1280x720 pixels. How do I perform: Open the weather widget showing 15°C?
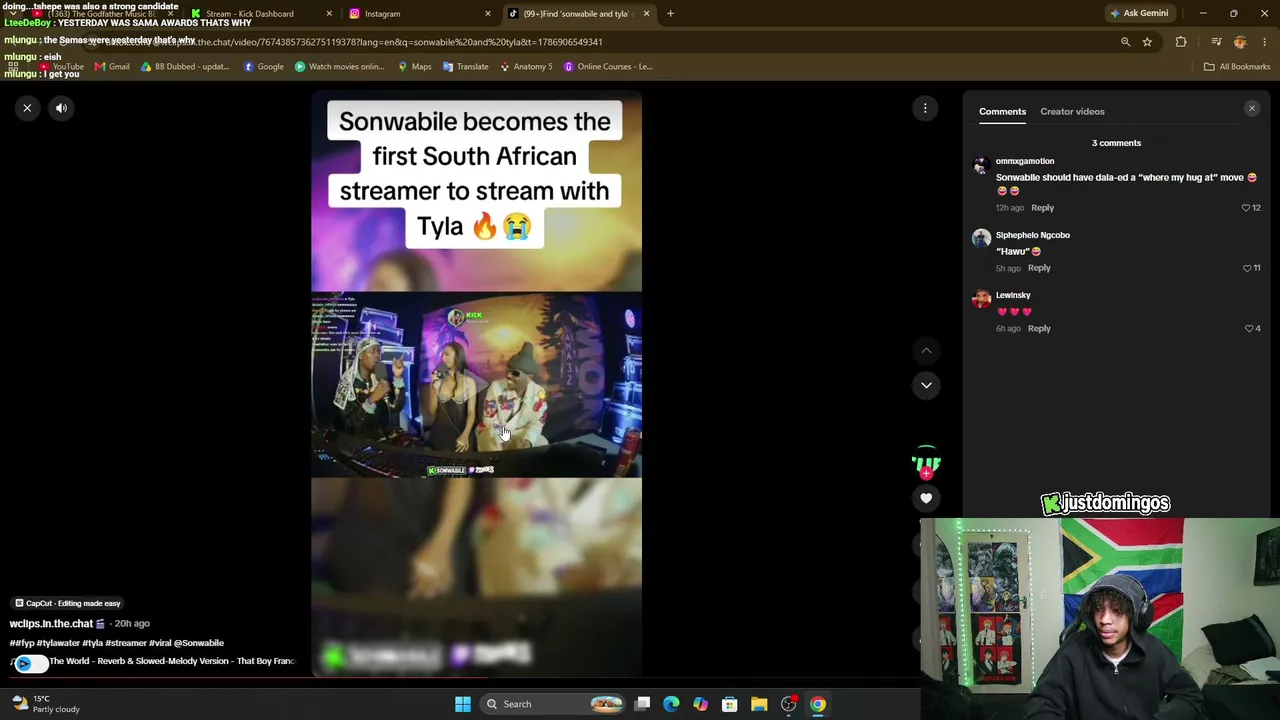coord(46,704)
